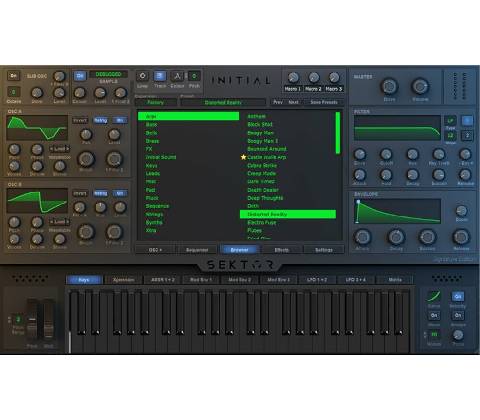480x420 pixels.
Task: Click the Envelope Release knob
Action: pyautogui.click(x=461, y=237)
